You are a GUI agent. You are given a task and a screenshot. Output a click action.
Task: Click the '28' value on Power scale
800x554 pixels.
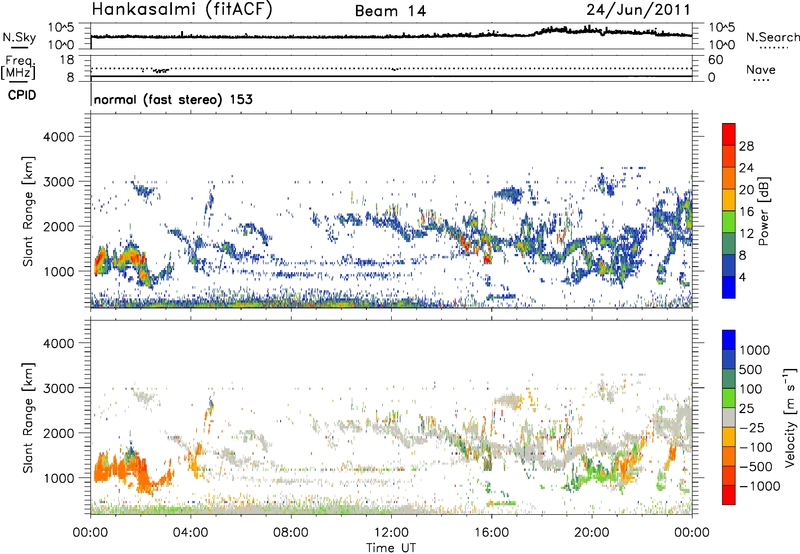746,146
